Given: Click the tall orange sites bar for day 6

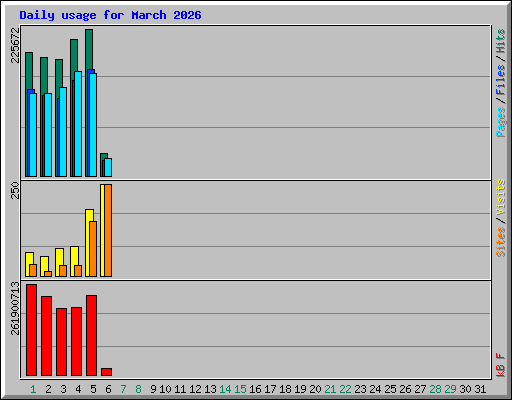Looking at the screenshot, I should [108, 230].
